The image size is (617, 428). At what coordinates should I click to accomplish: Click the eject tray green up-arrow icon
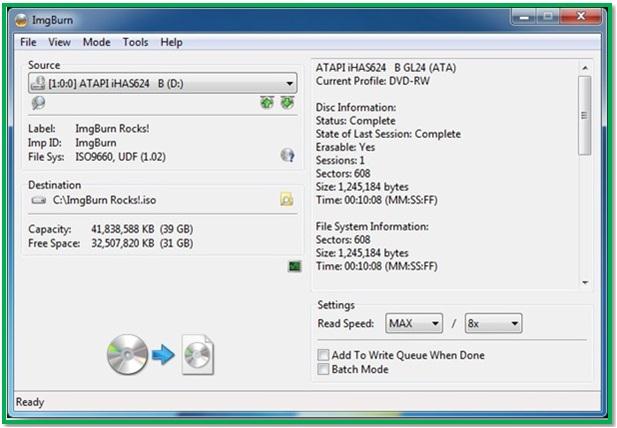pyautogui.click(x=267, y=103)
